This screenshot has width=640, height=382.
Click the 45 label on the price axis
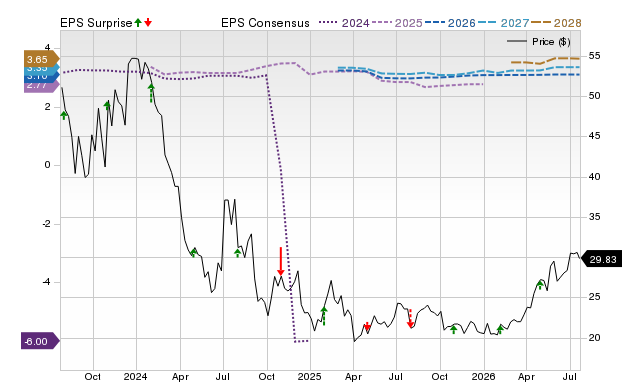(x=594, y=136)
